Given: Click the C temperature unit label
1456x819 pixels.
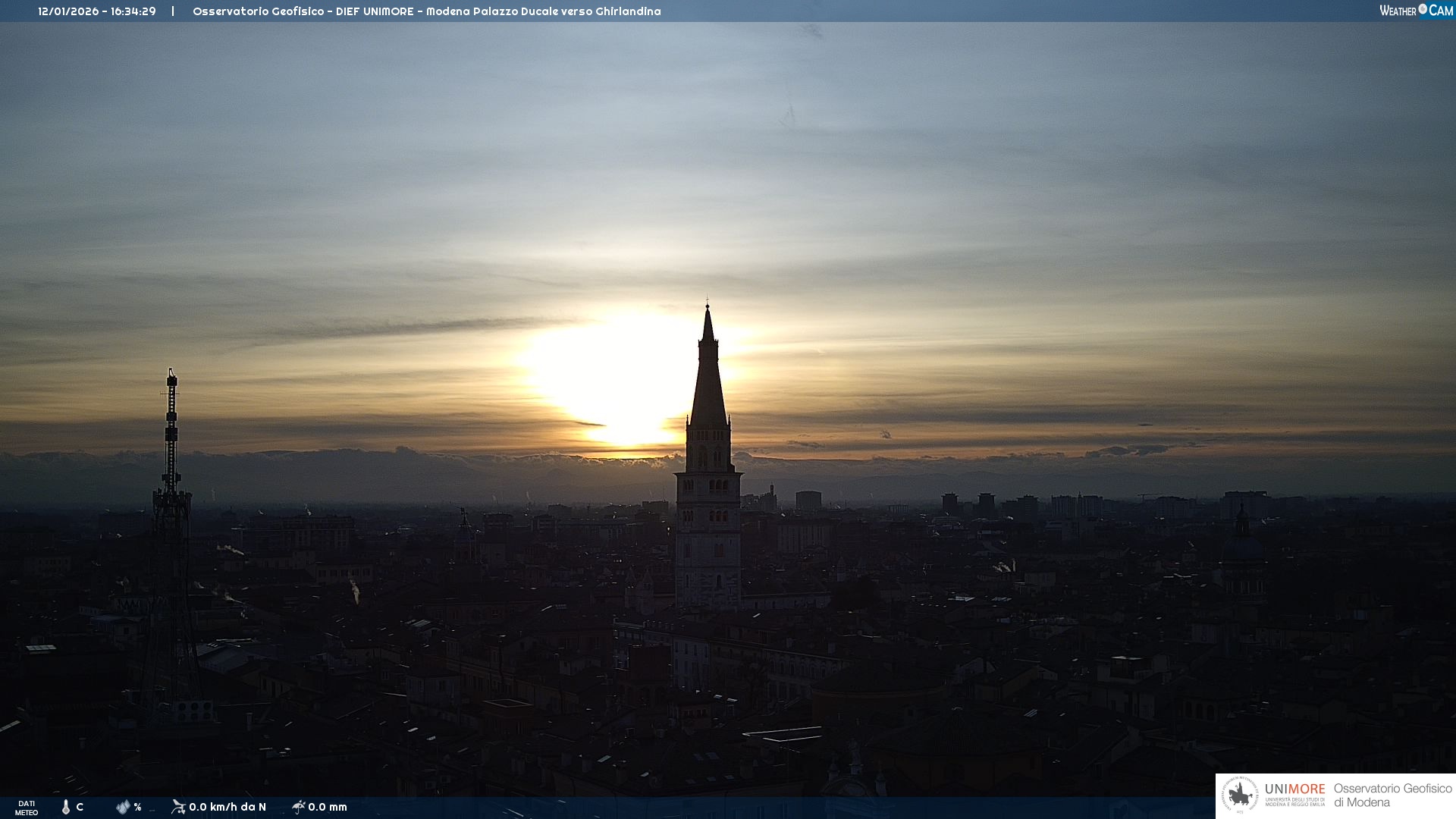Looking at the screenshot, I should pyautogui.click(x=80, y=807).
